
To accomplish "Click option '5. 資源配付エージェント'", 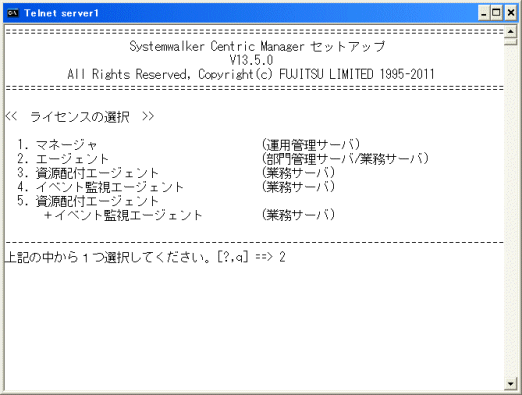I will click(88, 201).
